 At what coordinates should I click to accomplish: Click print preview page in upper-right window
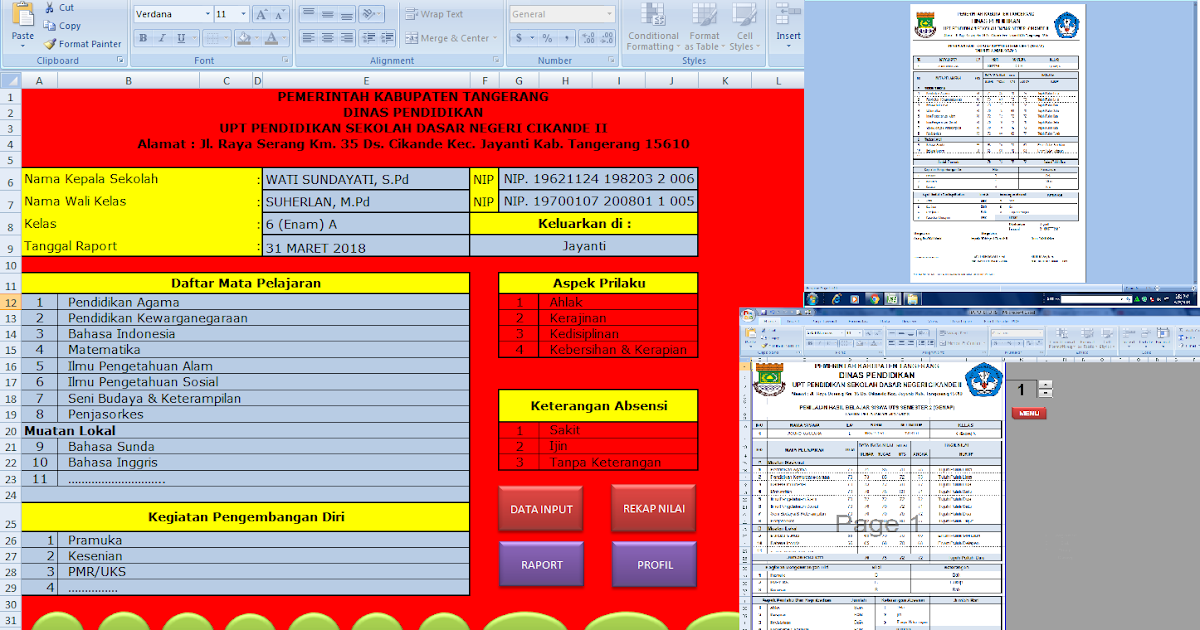[x=999, y=143]
